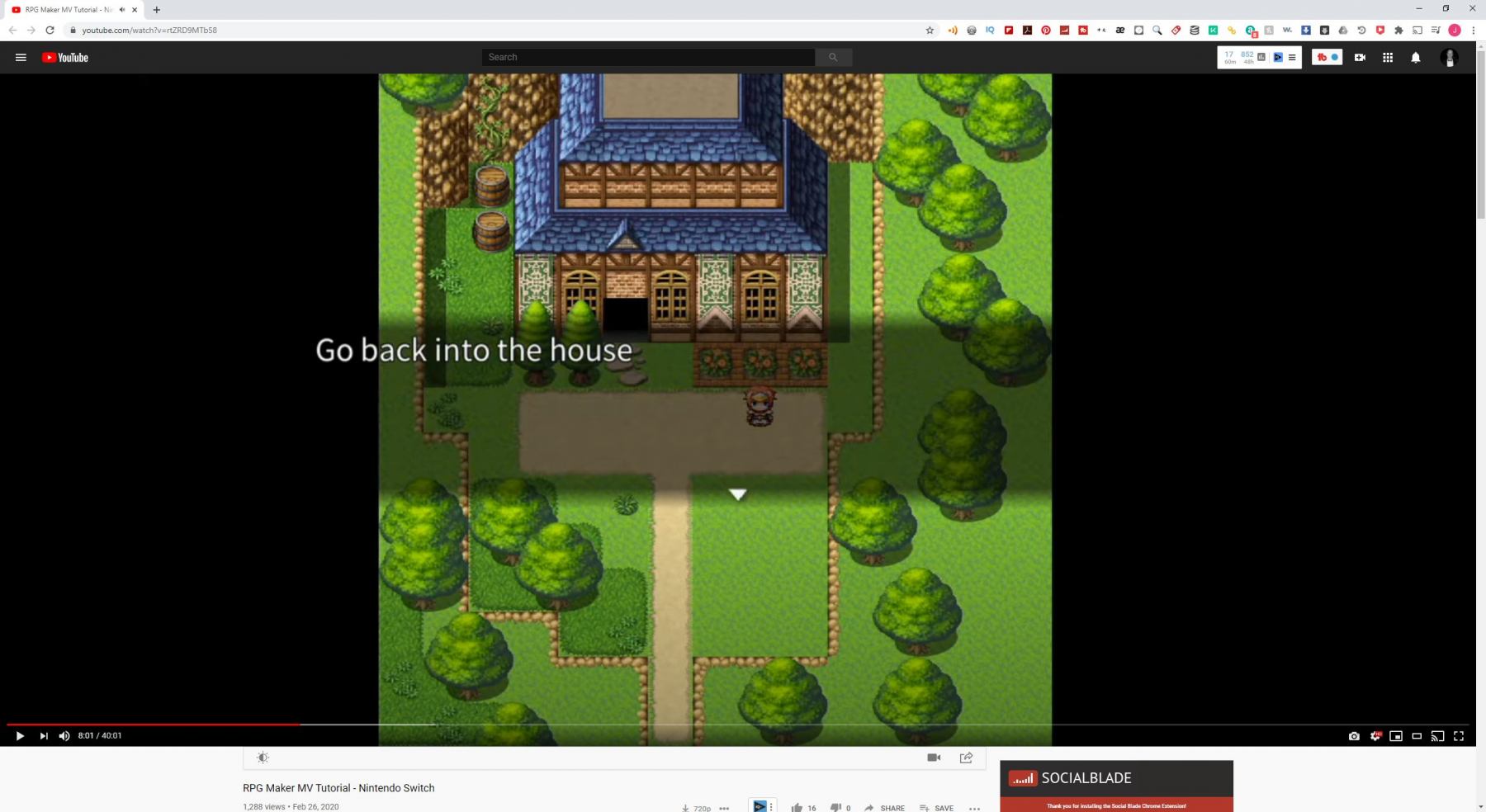1486x812 pixels.
Task: Open the YouTube guide hamburger menu
Action: (21, 58)
